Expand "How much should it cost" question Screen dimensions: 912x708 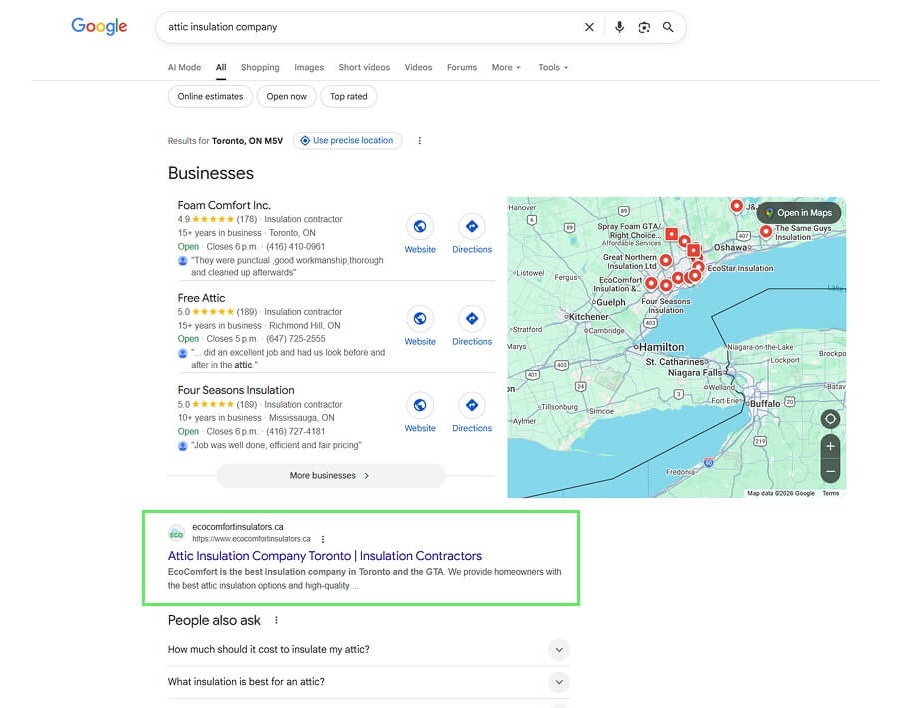pos(559,650)
